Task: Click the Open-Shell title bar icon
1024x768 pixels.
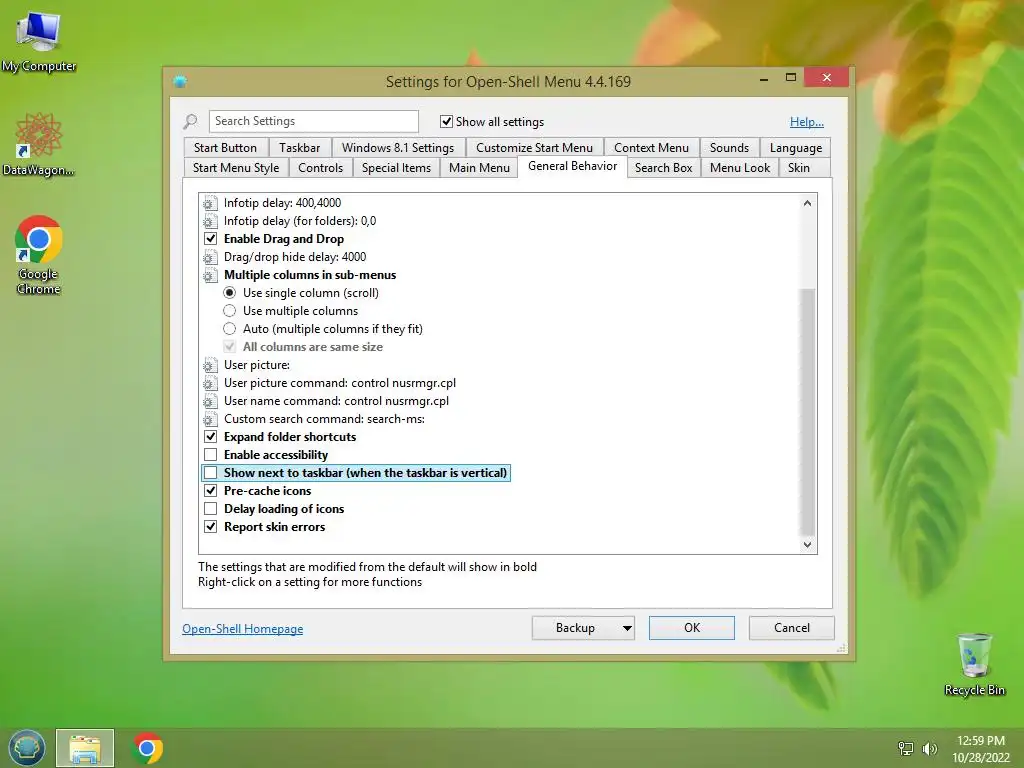Action: [180, 82]
